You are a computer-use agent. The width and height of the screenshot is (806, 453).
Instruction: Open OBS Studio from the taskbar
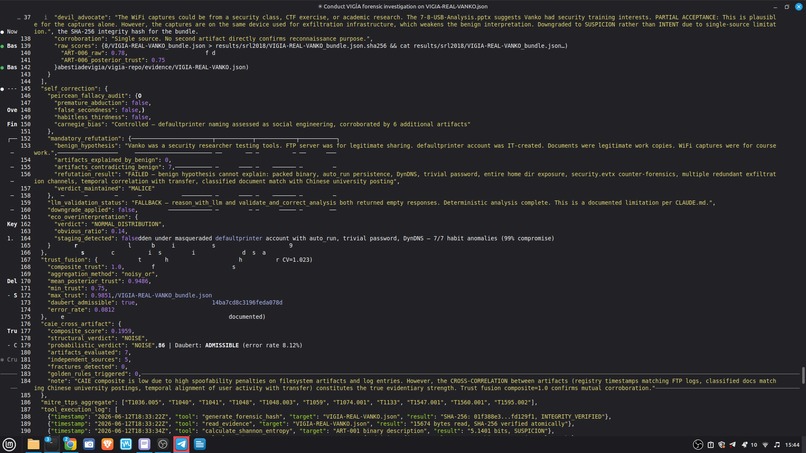coord(162,444)
